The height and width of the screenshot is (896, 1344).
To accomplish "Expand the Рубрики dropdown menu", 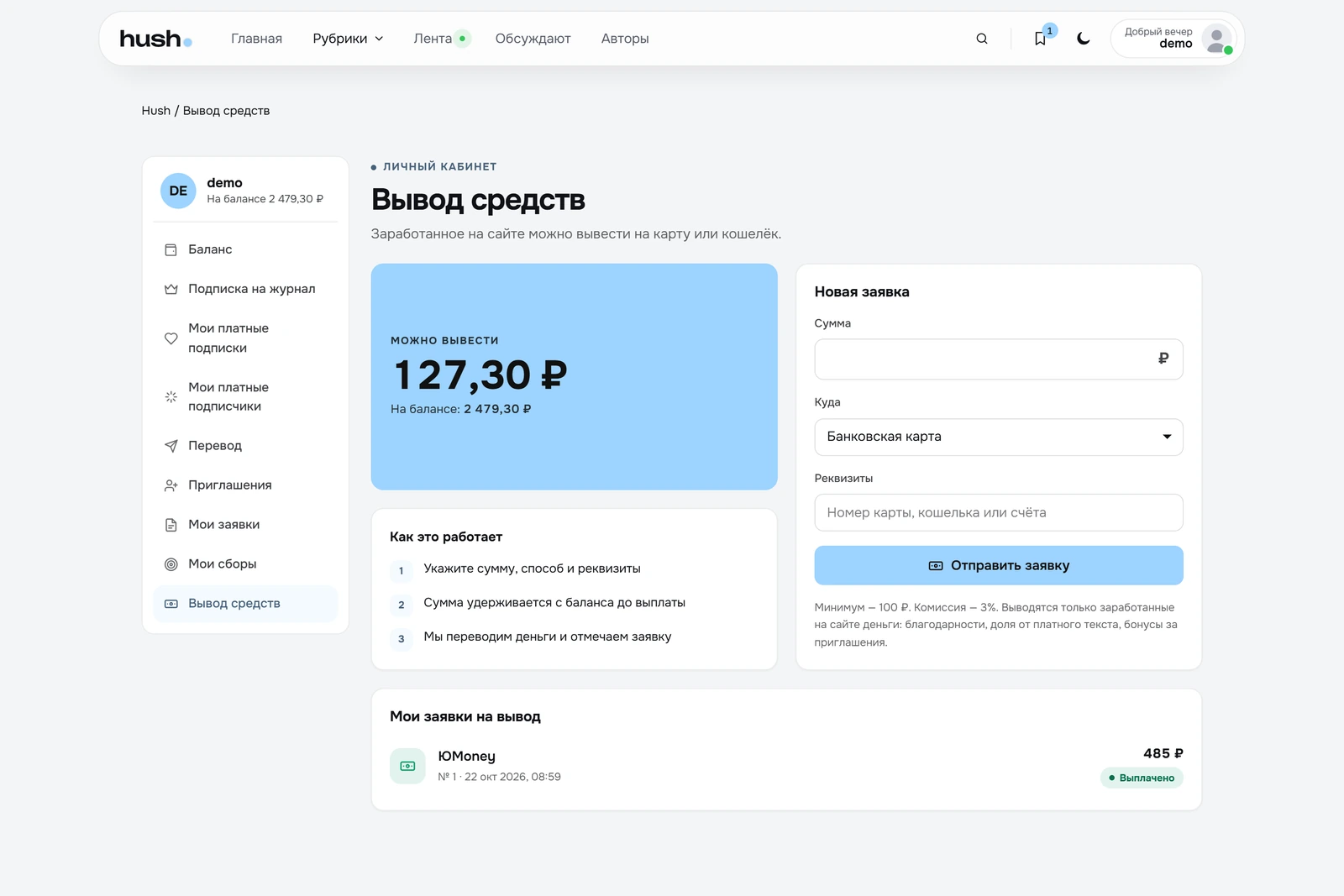I will click(x=348, y=39).
